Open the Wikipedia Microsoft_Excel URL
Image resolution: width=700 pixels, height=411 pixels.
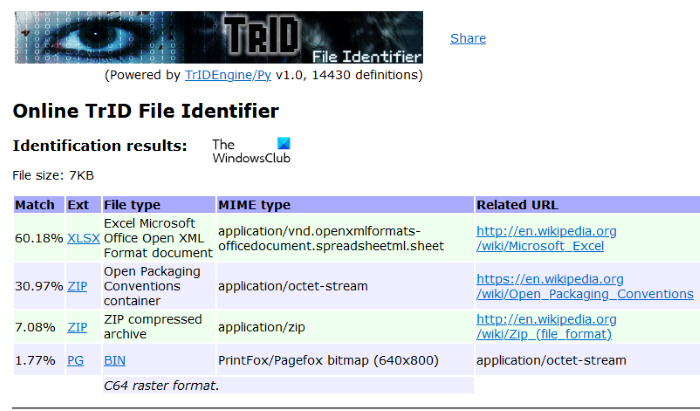pos(546,238)
